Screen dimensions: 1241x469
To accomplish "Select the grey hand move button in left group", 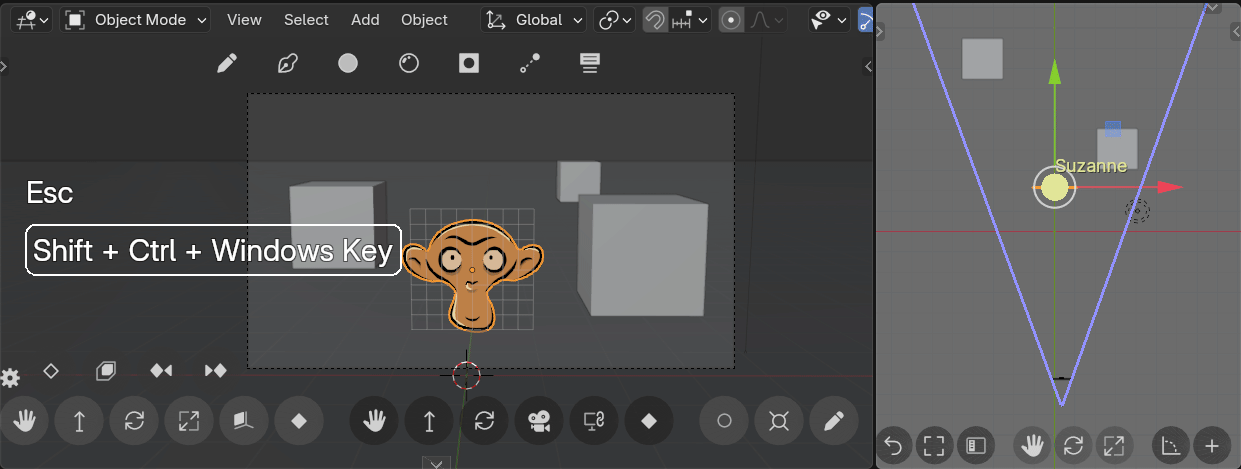I will (x=24, y=421).
